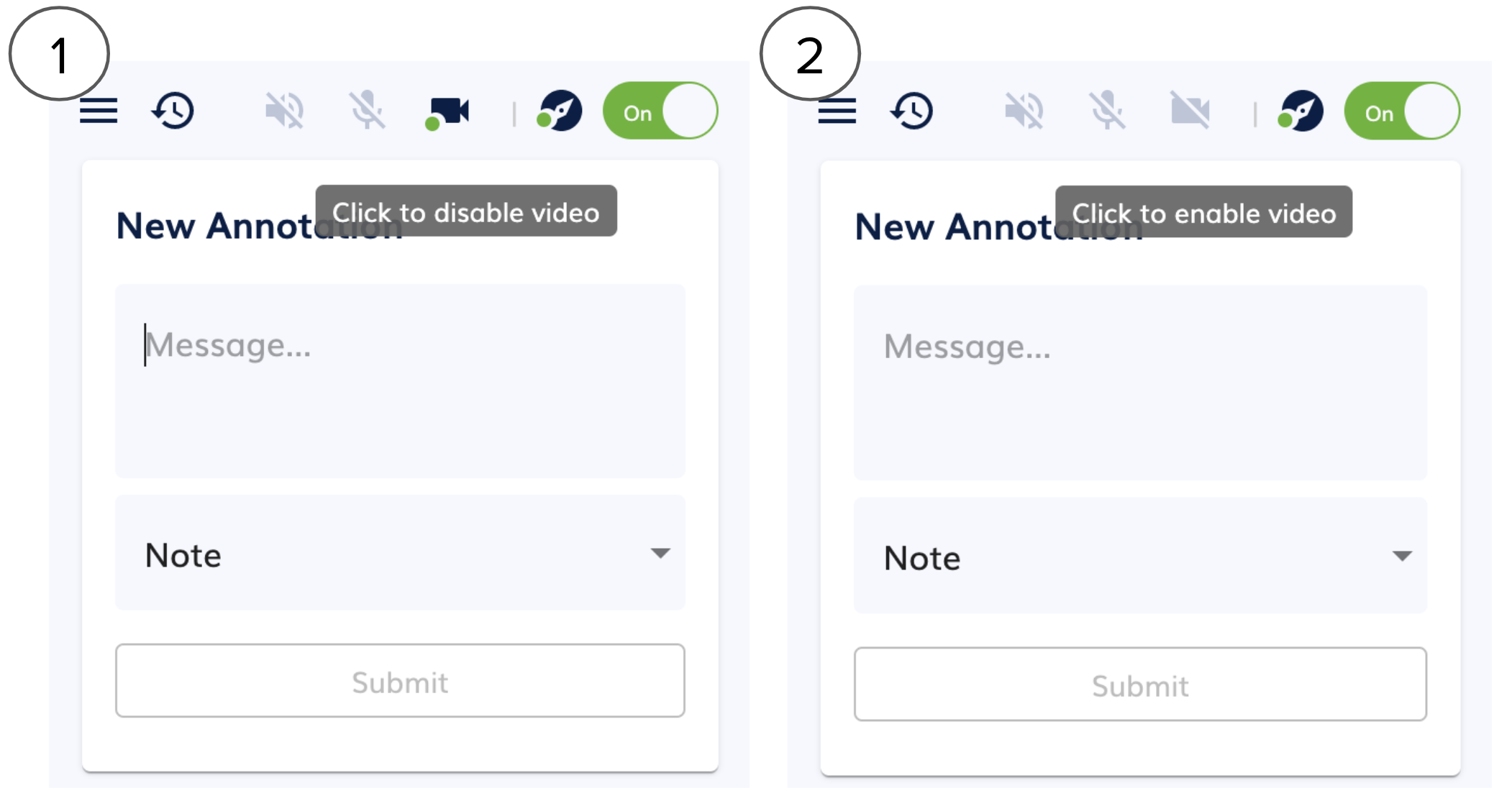This screenshot has width=1512, height=801.
Task: Open history clock icon in panel 2
Action: tap(913, 111)
